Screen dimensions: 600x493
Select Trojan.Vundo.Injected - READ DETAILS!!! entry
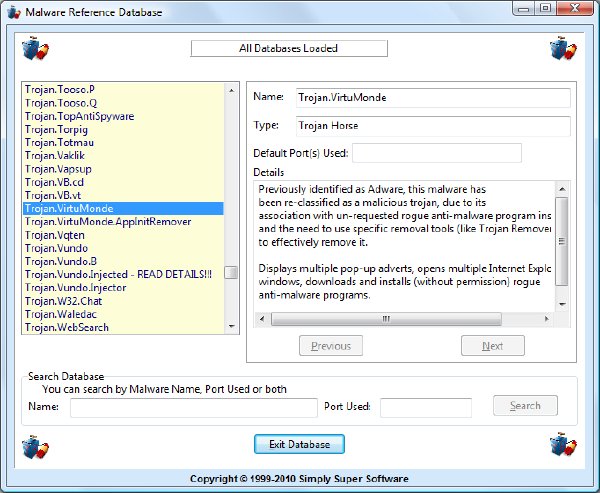coord(123,274)
